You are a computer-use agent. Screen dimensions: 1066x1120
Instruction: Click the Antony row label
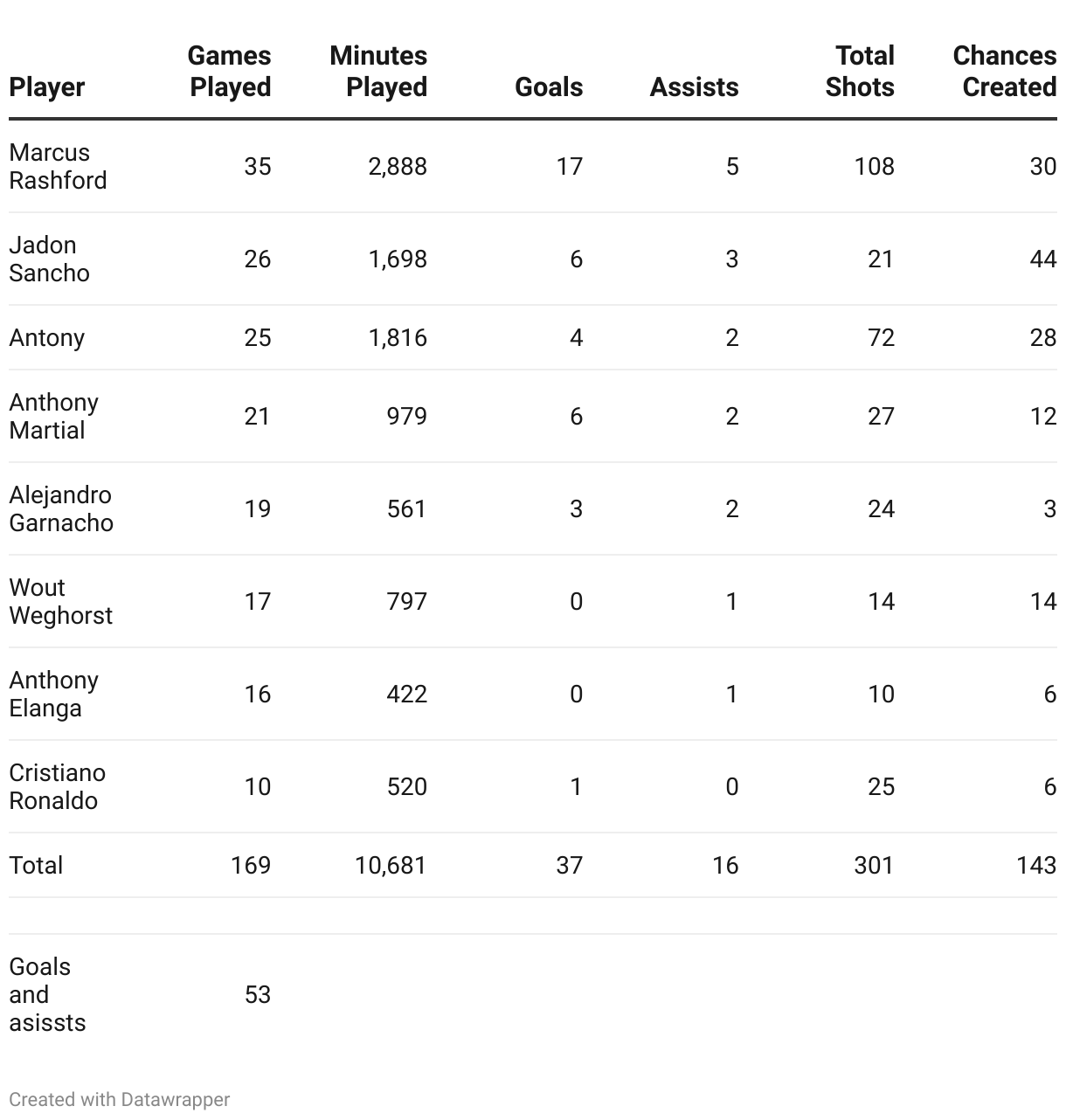point(47,337)
